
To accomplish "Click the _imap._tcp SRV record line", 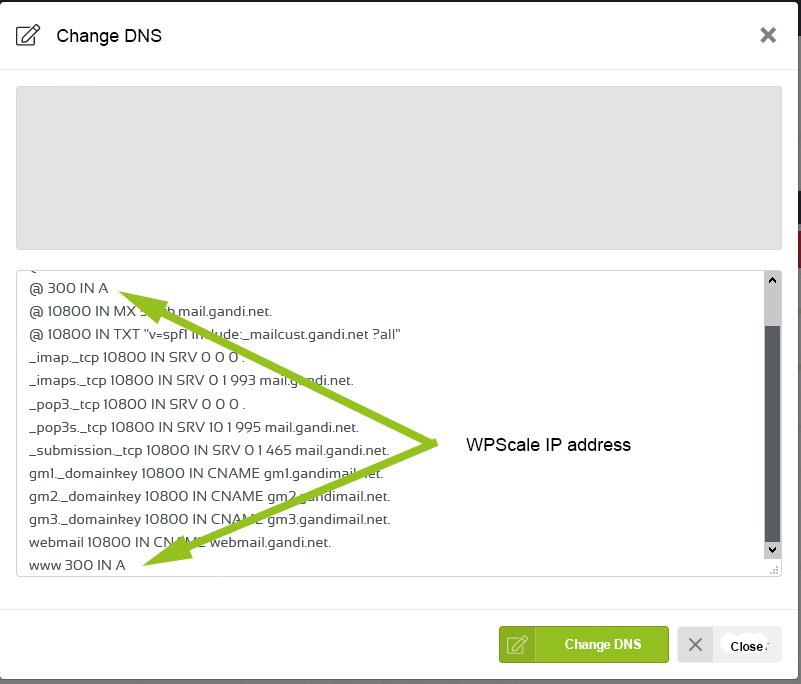I will 137,357.
